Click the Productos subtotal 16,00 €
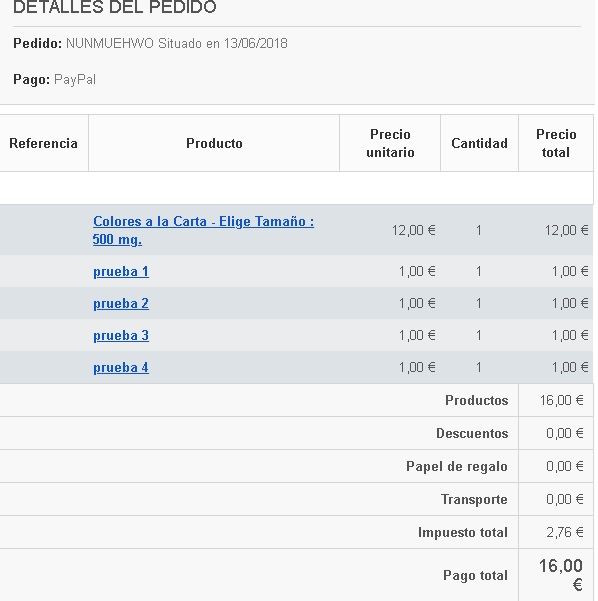 point(562,401)
